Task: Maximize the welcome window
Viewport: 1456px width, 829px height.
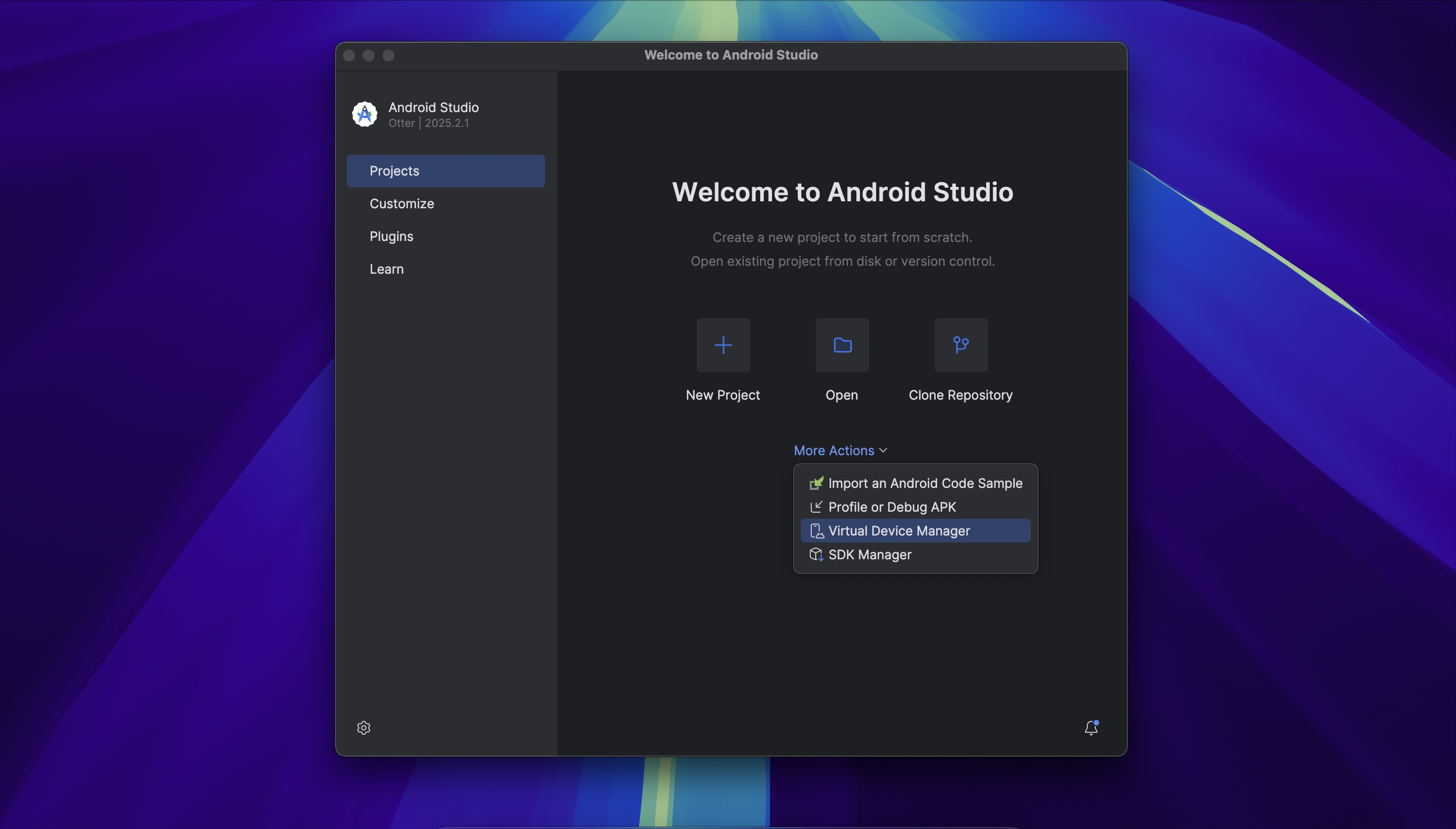Action: pyautogui.click(x=388, y=55)
